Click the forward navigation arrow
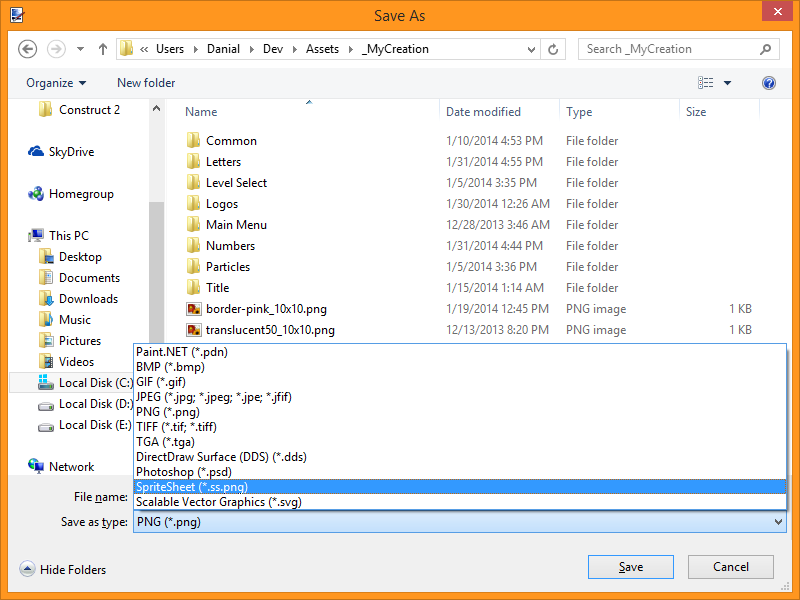The height and width of the screenshot is (600, 800). click(56, 49)
